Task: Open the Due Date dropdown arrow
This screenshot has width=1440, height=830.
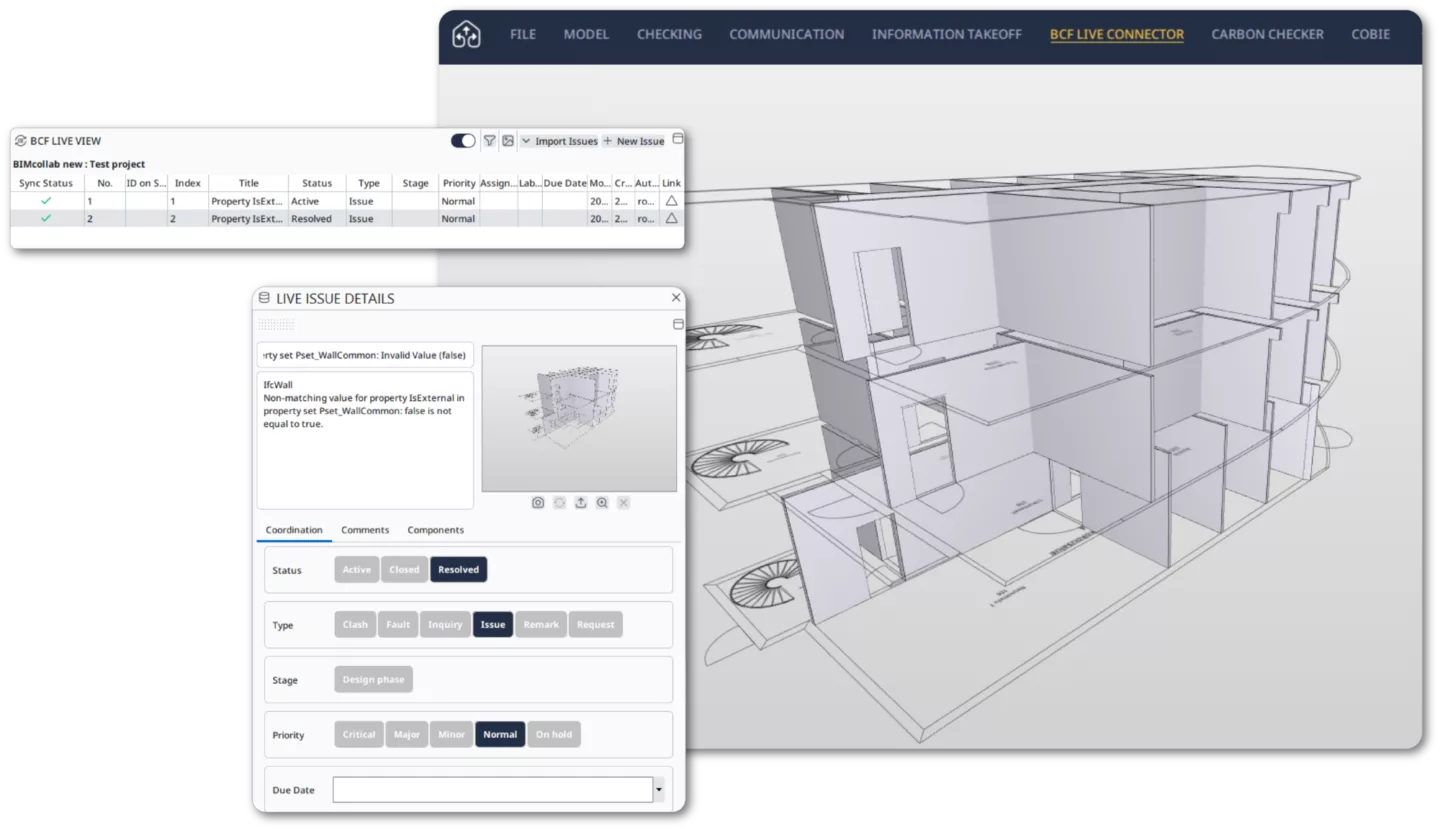Action: (658, 790)
